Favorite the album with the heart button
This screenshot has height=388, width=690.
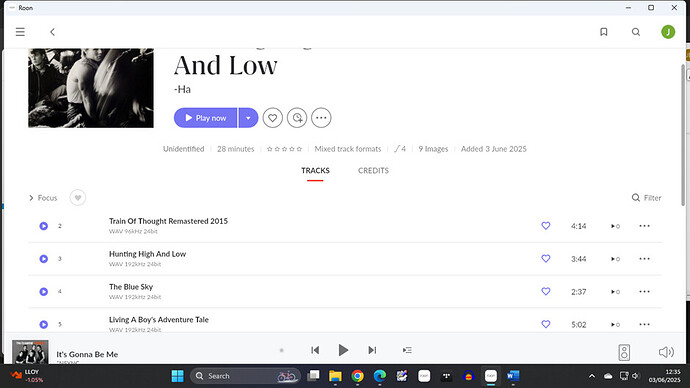pyautogui.click(x=273, y=118)
